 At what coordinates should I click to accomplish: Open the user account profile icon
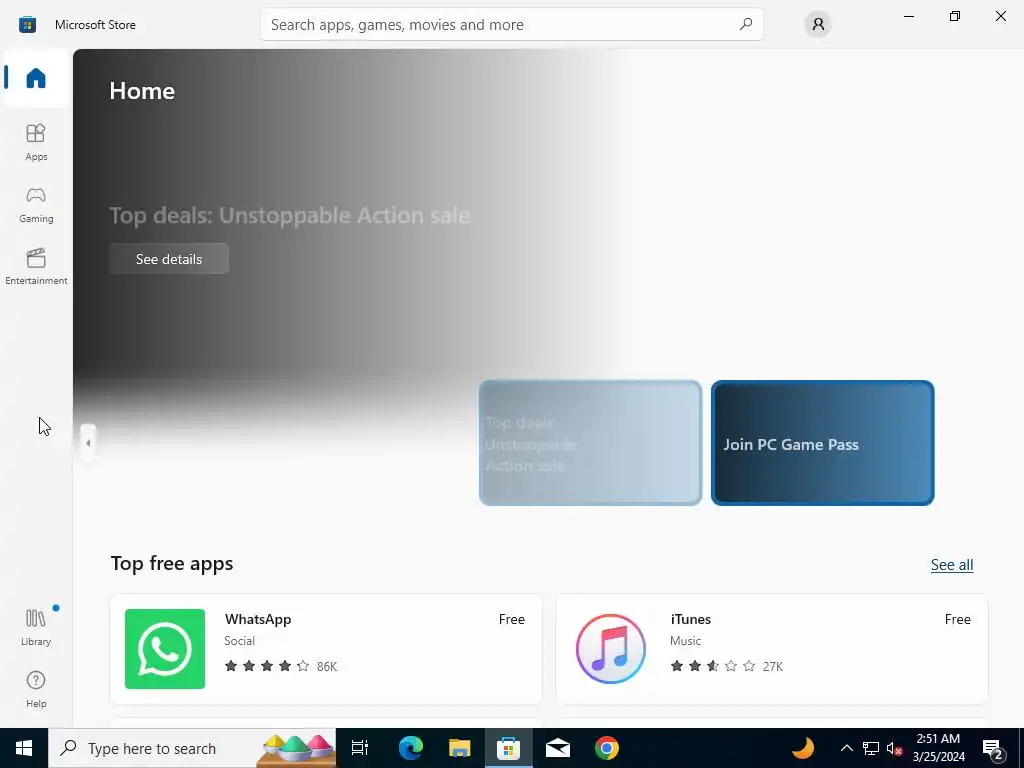click(818, 24)
